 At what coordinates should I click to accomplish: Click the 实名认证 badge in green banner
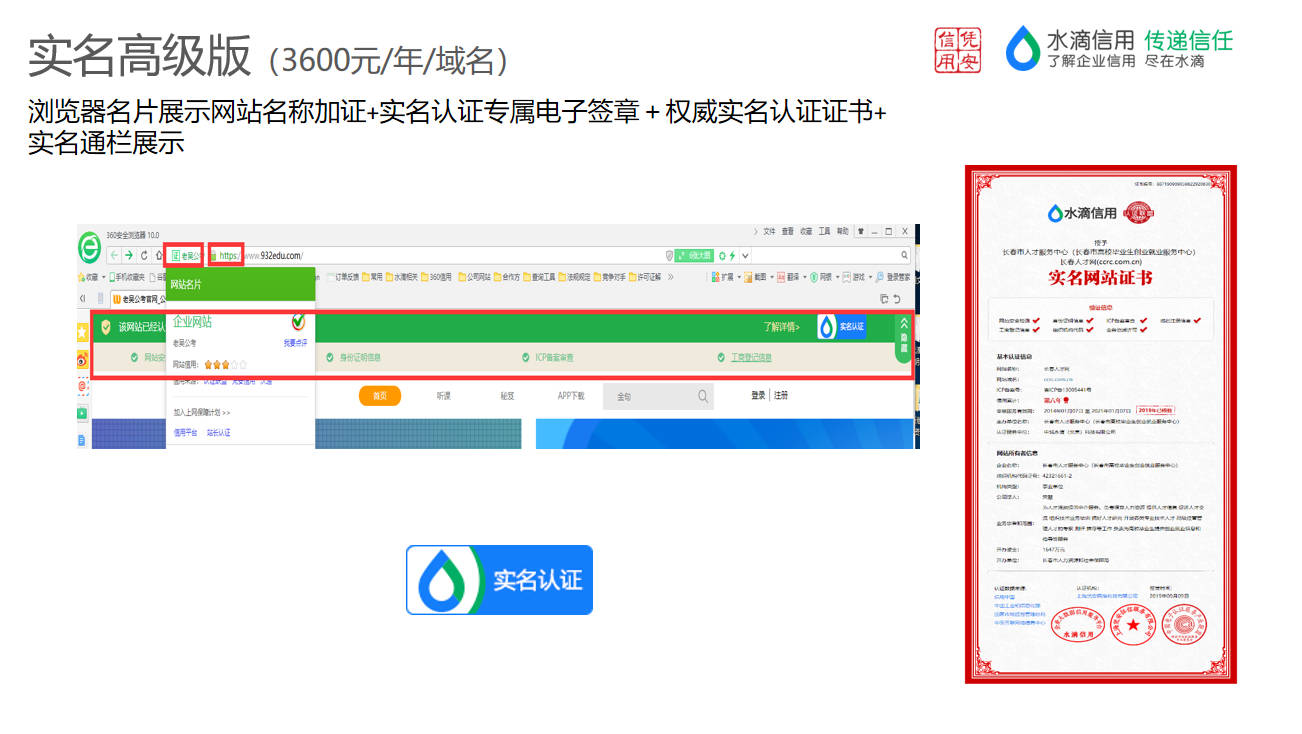coord(841,327)
